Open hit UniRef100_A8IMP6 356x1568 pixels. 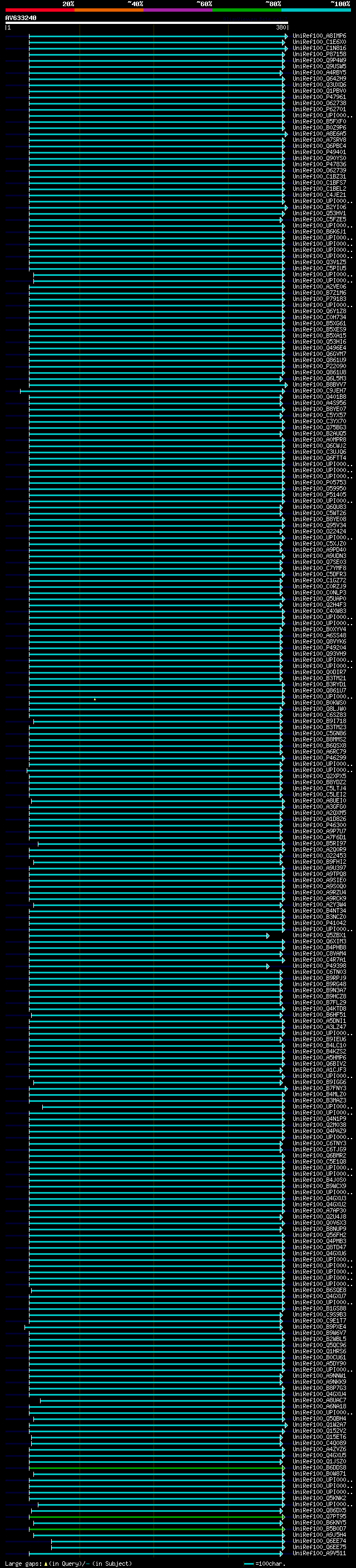319,36
